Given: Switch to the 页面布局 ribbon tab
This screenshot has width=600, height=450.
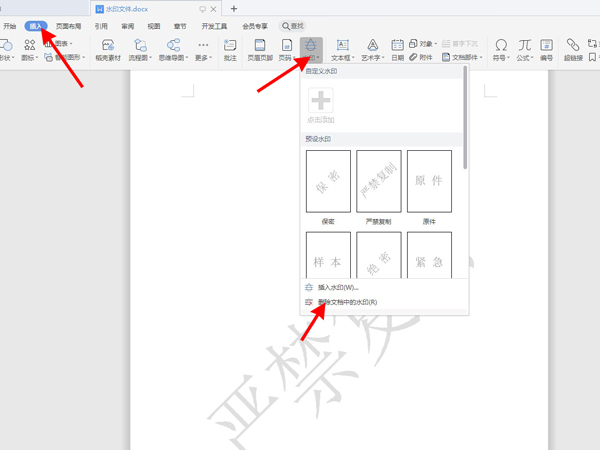Looking at the screenshot, I should pyautogui.click(x=69, y=26).
